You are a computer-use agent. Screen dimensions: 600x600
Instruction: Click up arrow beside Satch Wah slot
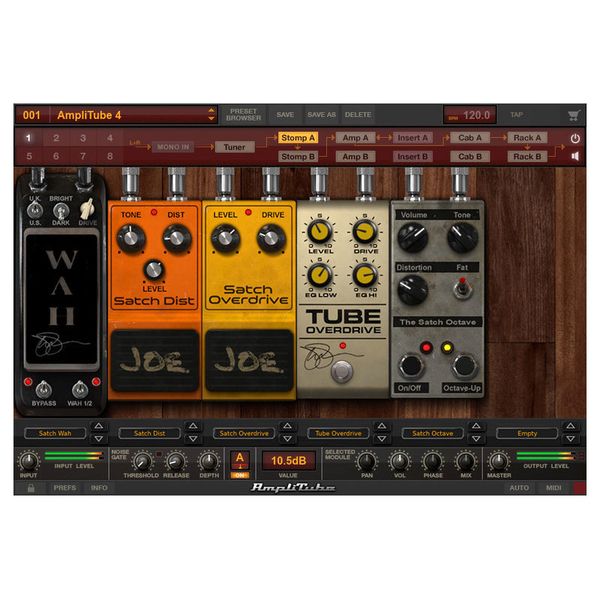point(99,426)
